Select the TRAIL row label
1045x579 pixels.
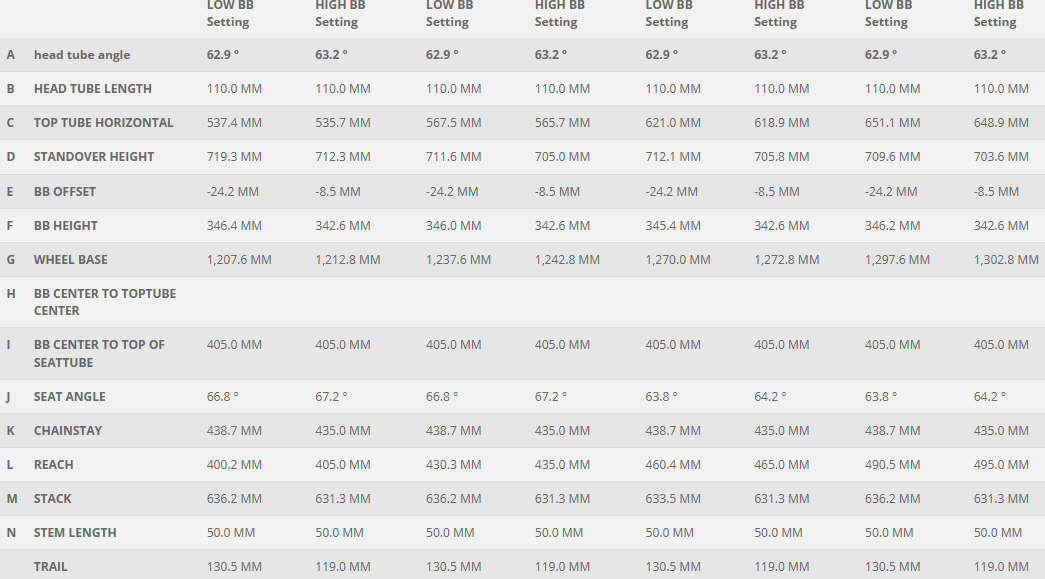point(51,567)
